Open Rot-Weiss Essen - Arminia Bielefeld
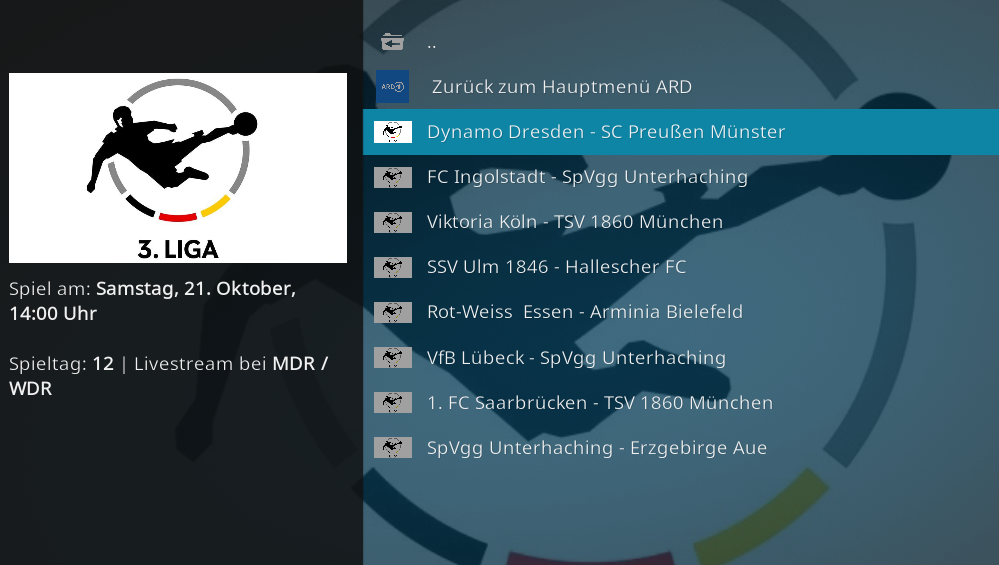The image size is (999, 565). pos(681,312)
